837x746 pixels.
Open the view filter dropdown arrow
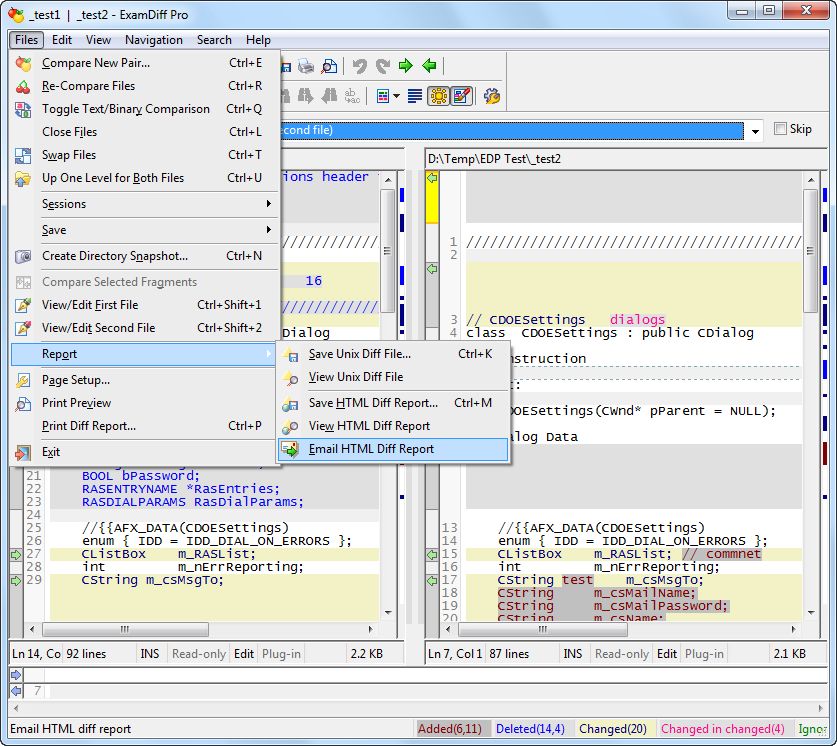coord(396,97)
